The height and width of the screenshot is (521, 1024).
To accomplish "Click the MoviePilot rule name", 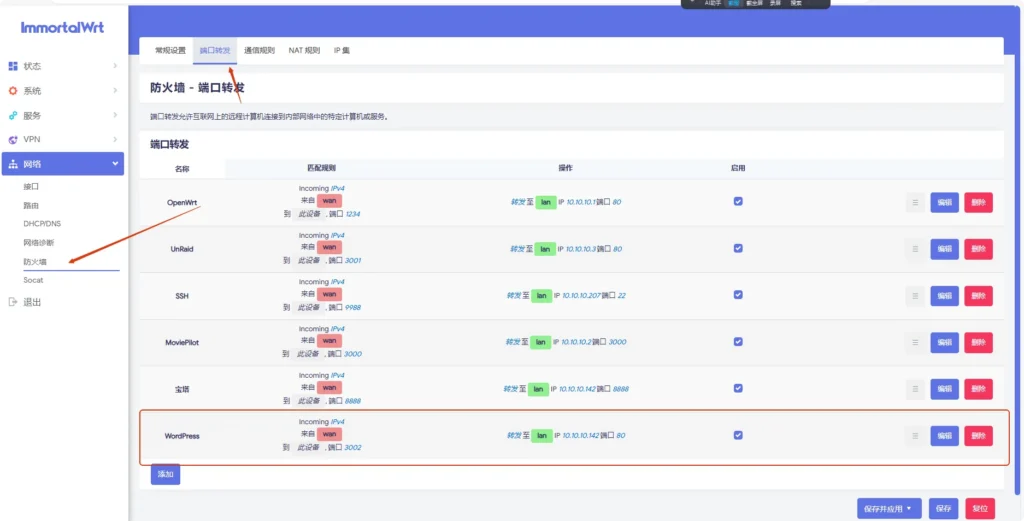I will pos(182,342).
